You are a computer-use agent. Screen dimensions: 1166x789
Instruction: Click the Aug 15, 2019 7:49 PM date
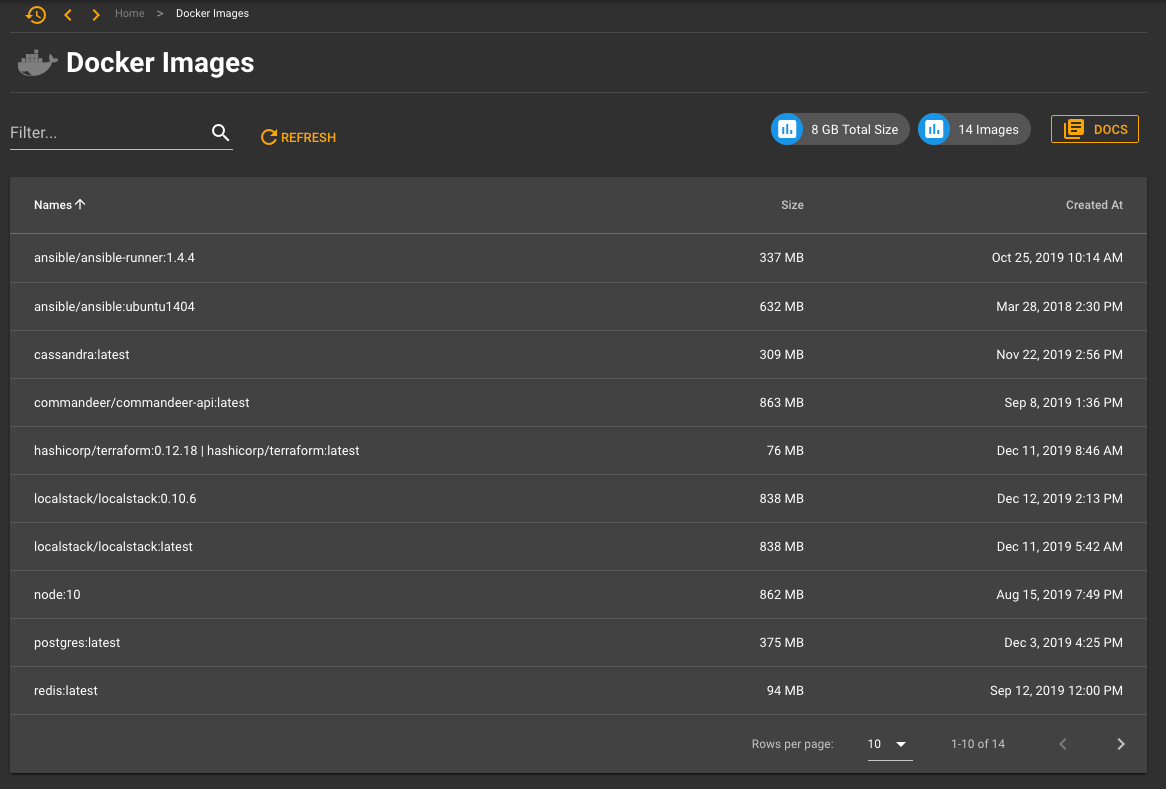(1060, 595)
